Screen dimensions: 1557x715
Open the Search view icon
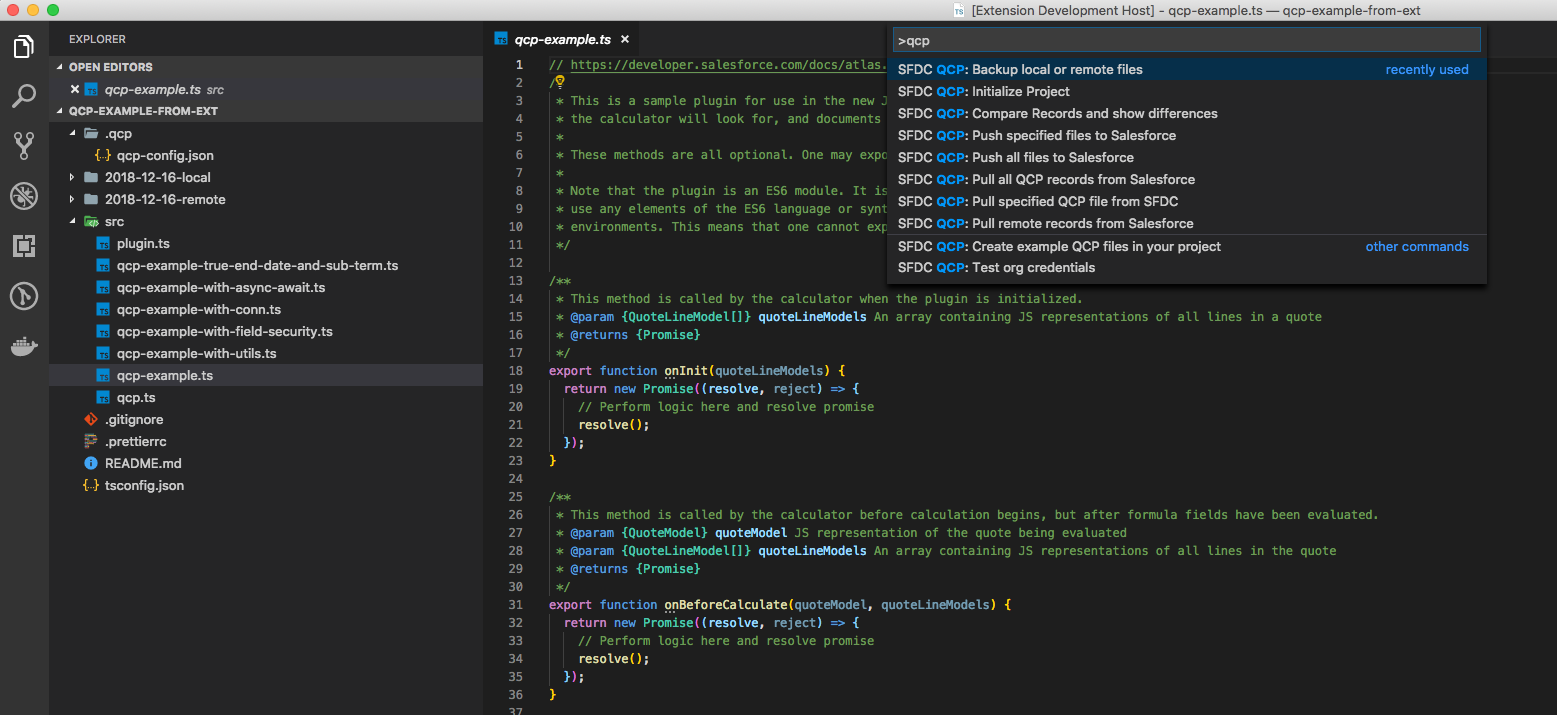(24, 96)
